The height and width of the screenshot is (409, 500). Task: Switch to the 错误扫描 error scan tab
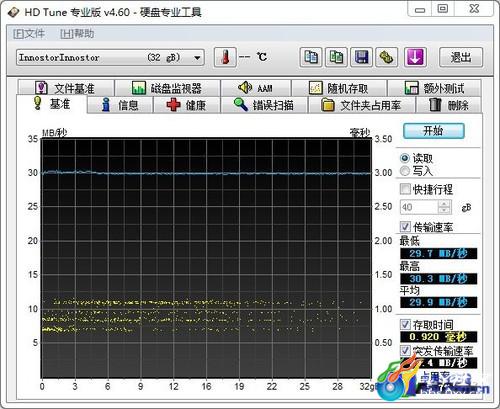tap(264, 105)
